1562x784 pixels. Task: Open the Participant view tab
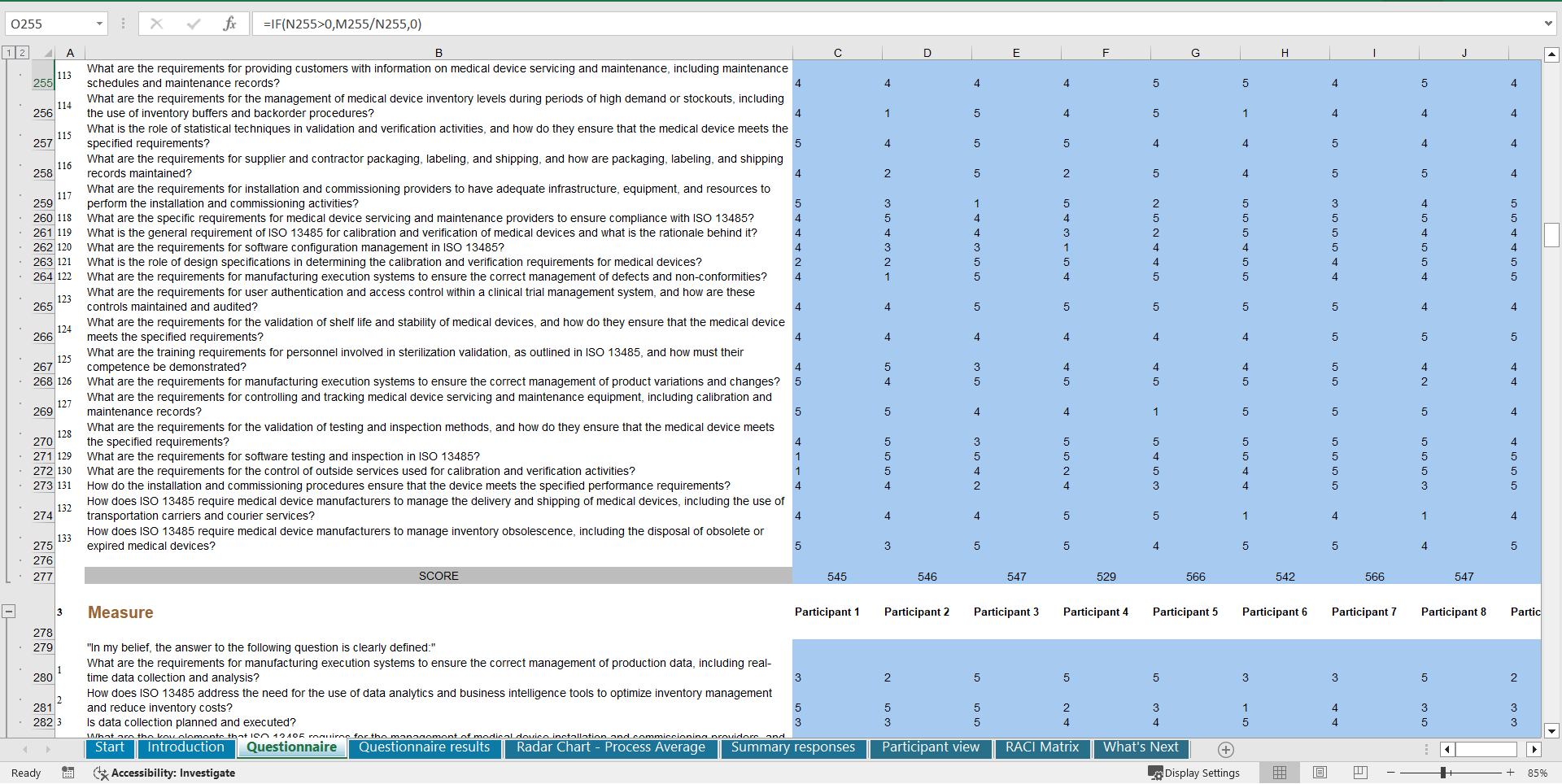pyautogui.click(x=931, y=747)
